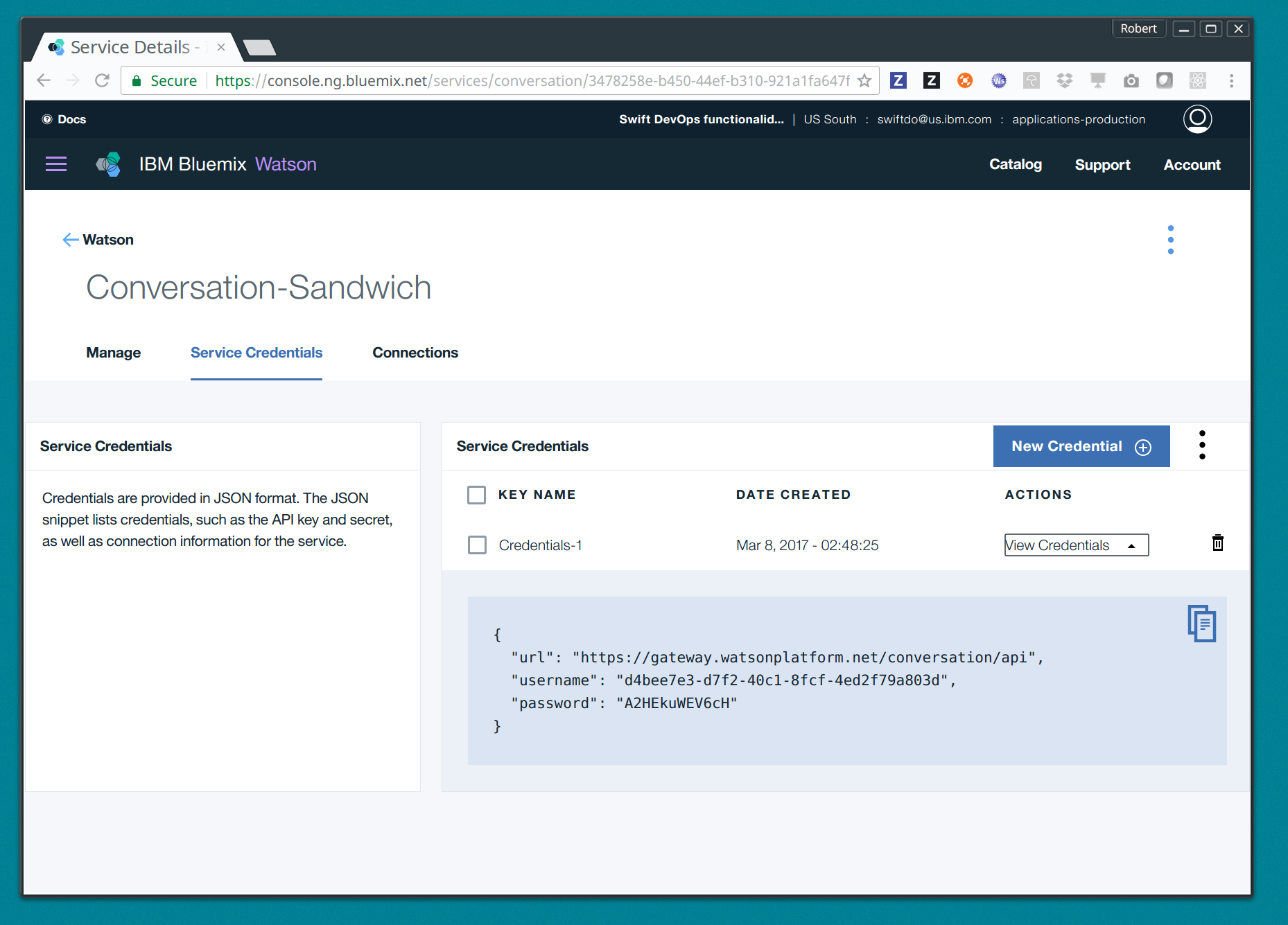Open the Support menu
This screenshot has width=1288, height=925.
point(1102,165)
